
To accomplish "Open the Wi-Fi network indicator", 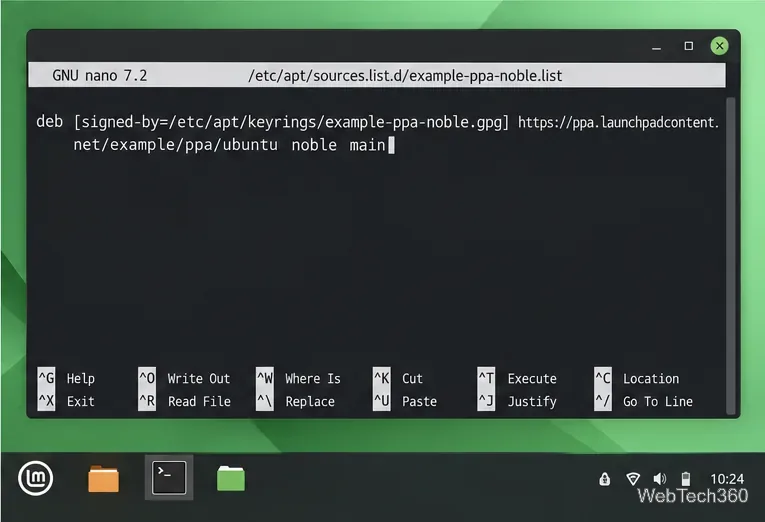I will click(x=633, y=479).
